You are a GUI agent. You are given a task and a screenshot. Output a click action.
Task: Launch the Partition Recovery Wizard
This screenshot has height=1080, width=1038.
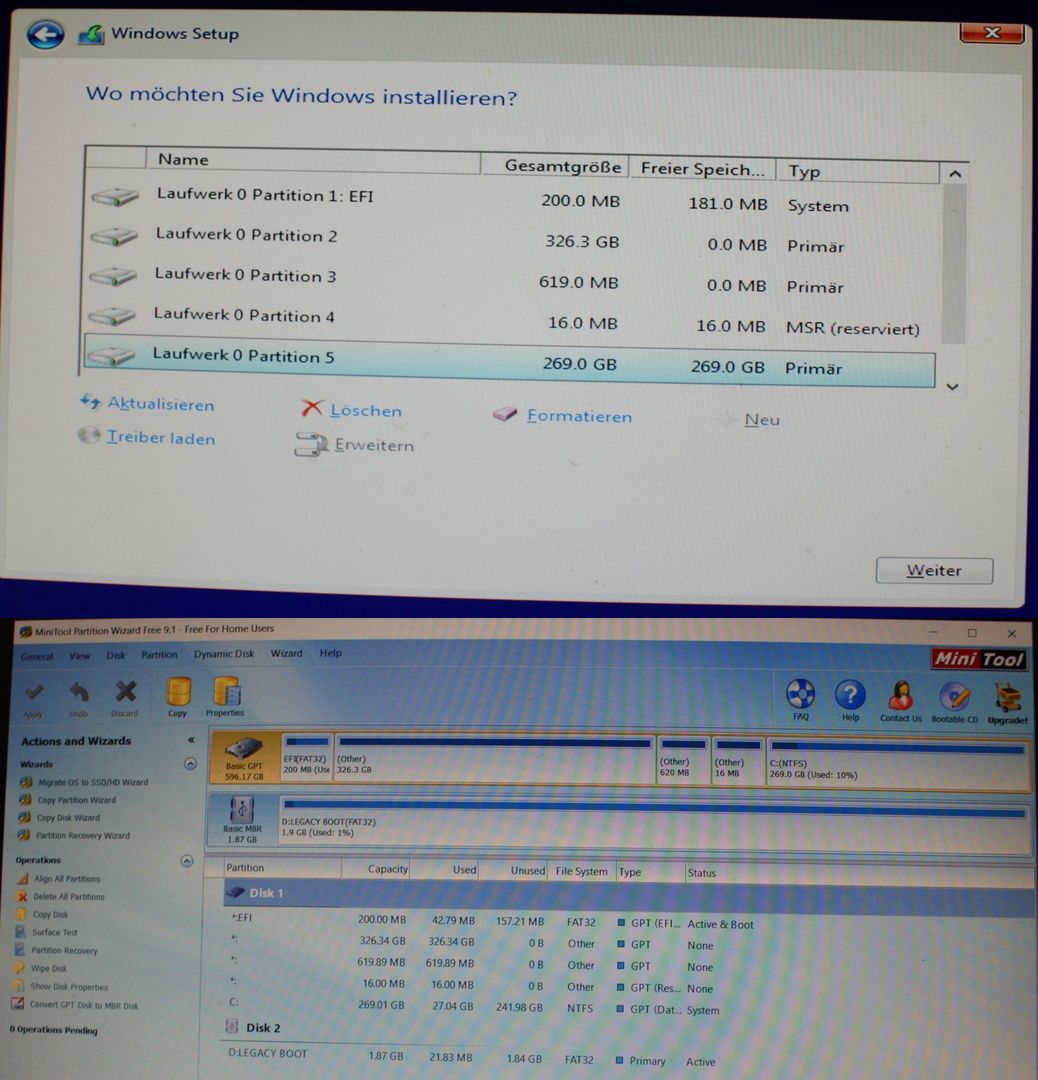pos(74,835)
